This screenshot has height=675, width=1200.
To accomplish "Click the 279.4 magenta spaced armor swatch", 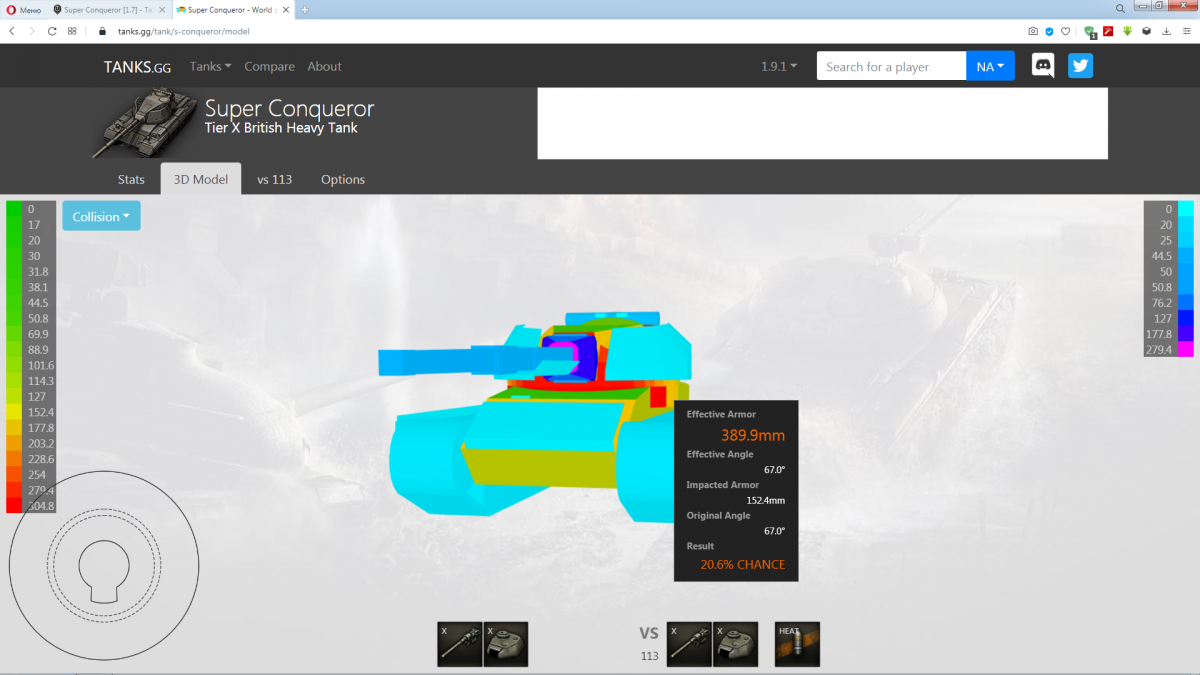I will click(x=1186, y=349).
